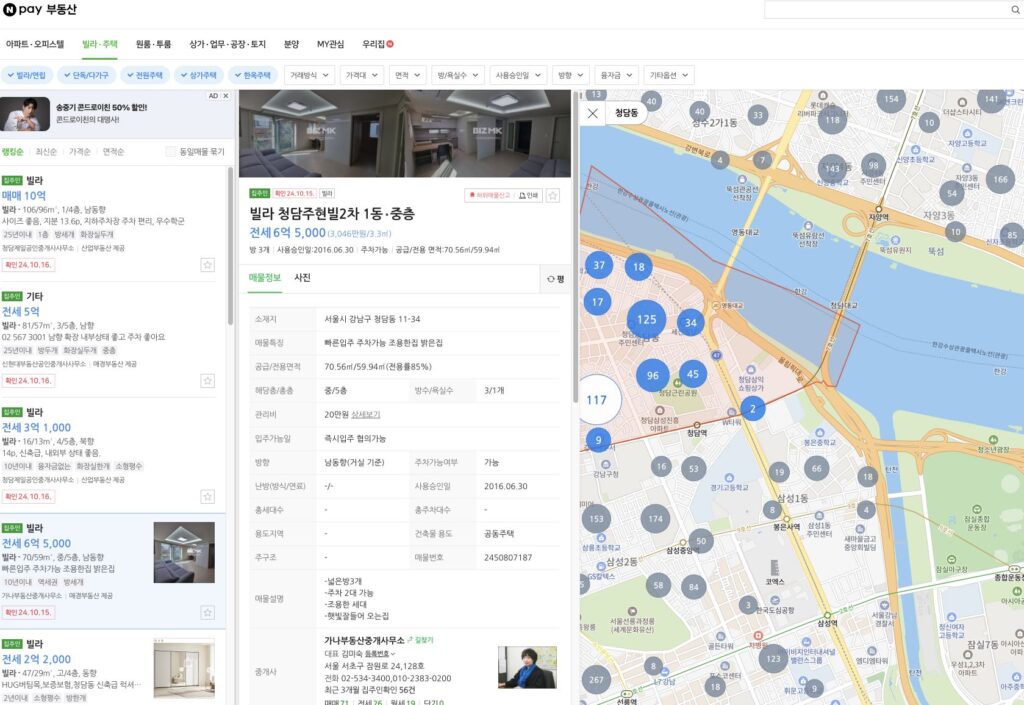The width and height of the screenshot is (1024, 705).
Task: Sort listings by 랭킹순
Action: pyautogui.click(x=12, y=151)
